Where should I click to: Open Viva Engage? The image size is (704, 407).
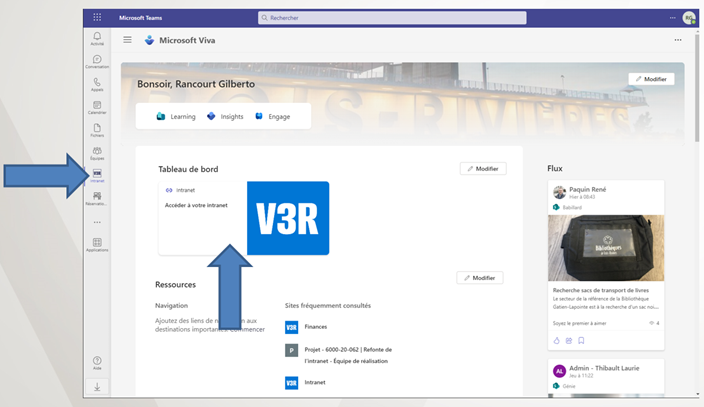click(x=273, y=116)
